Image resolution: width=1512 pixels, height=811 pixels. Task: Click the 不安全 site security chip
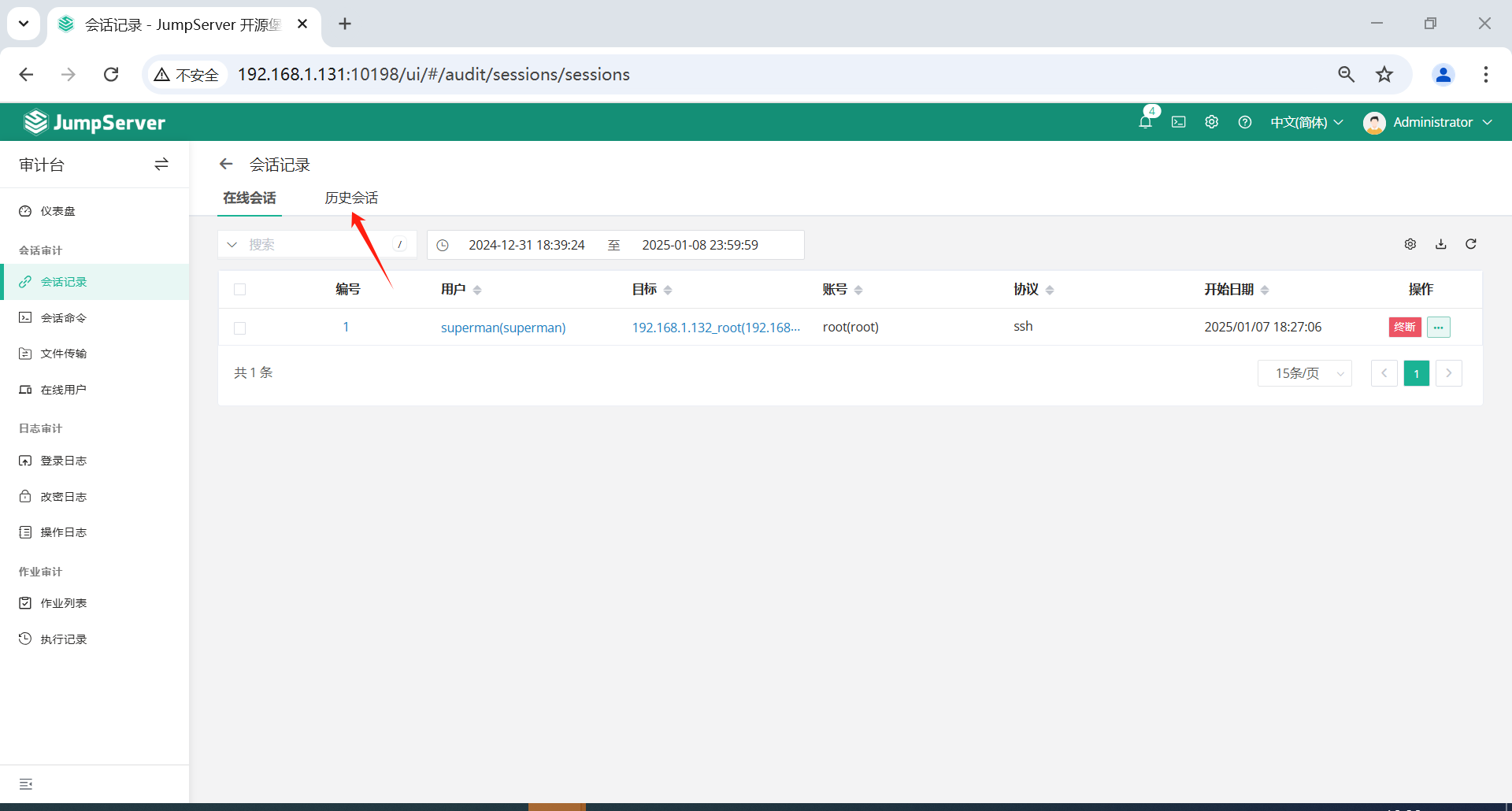point(187,74)
